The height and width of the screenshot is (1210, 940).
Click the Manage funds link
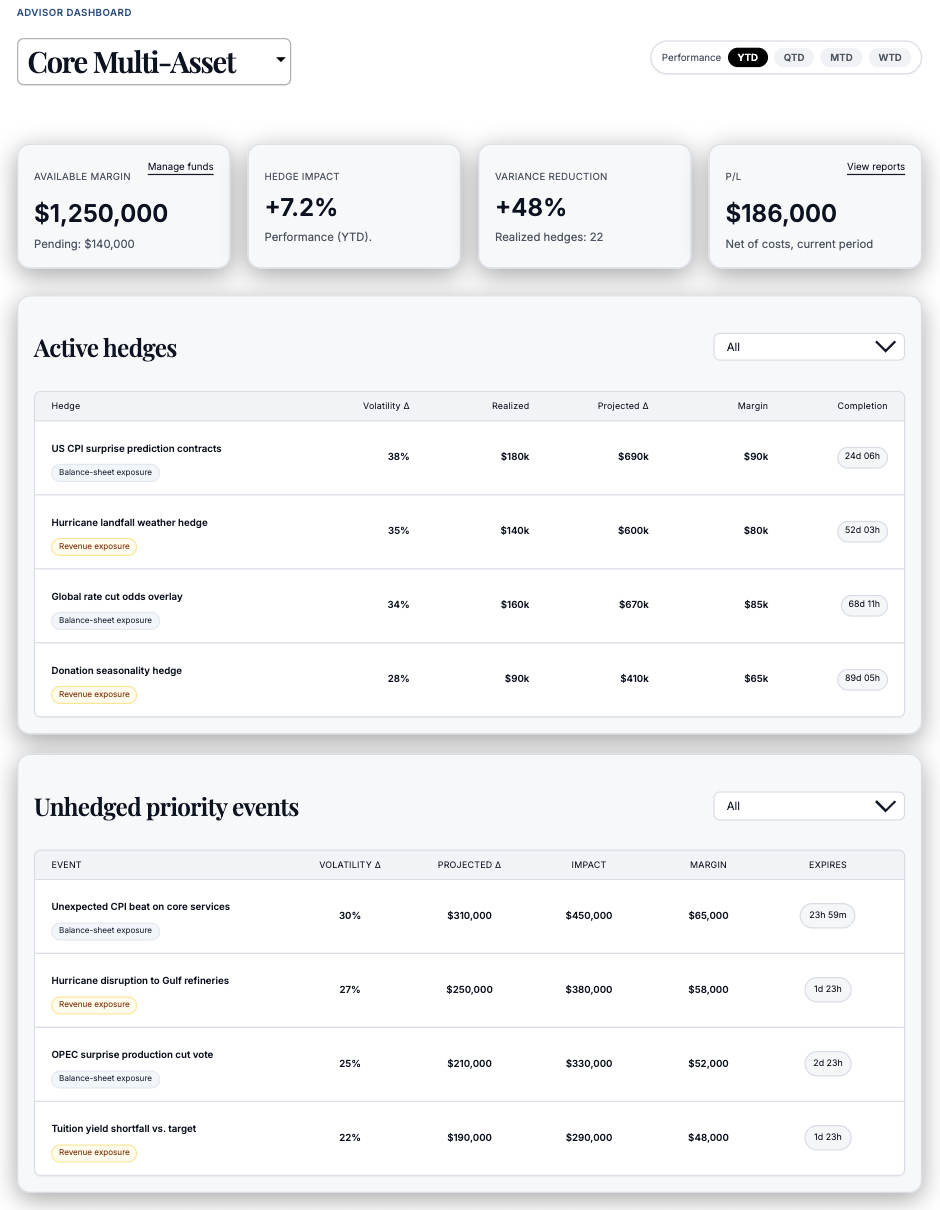coord(180,167)
